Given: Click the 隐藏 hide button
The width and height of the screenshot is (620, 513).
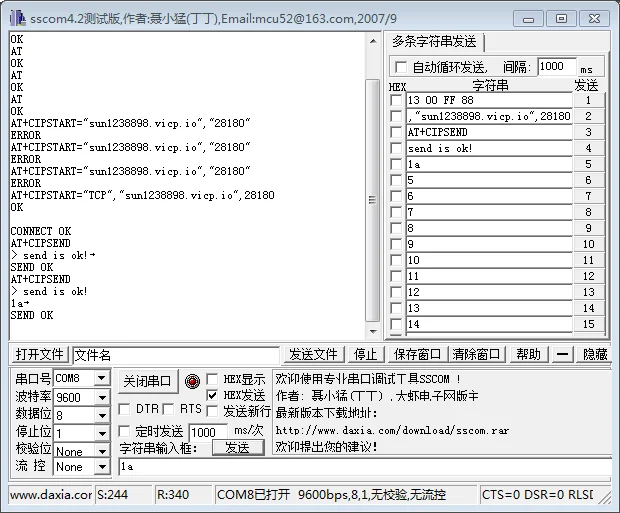Looking at the screenshot, I should [595, 354].
